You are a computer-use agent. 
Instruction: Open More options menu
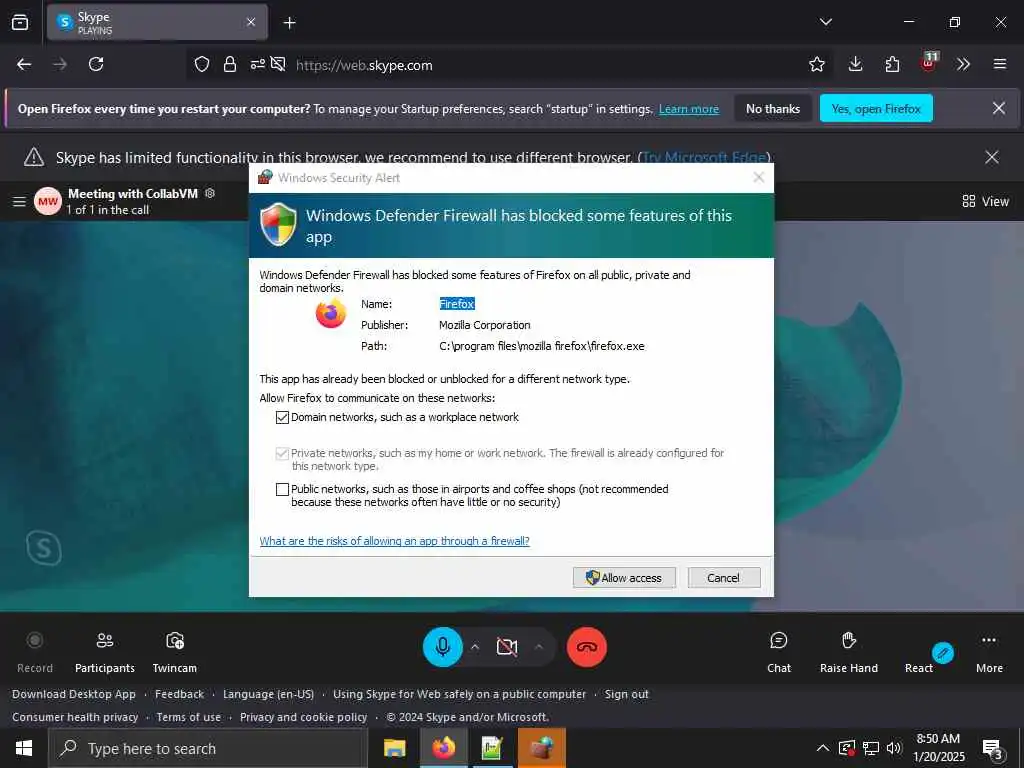click(x=989, y=651)
